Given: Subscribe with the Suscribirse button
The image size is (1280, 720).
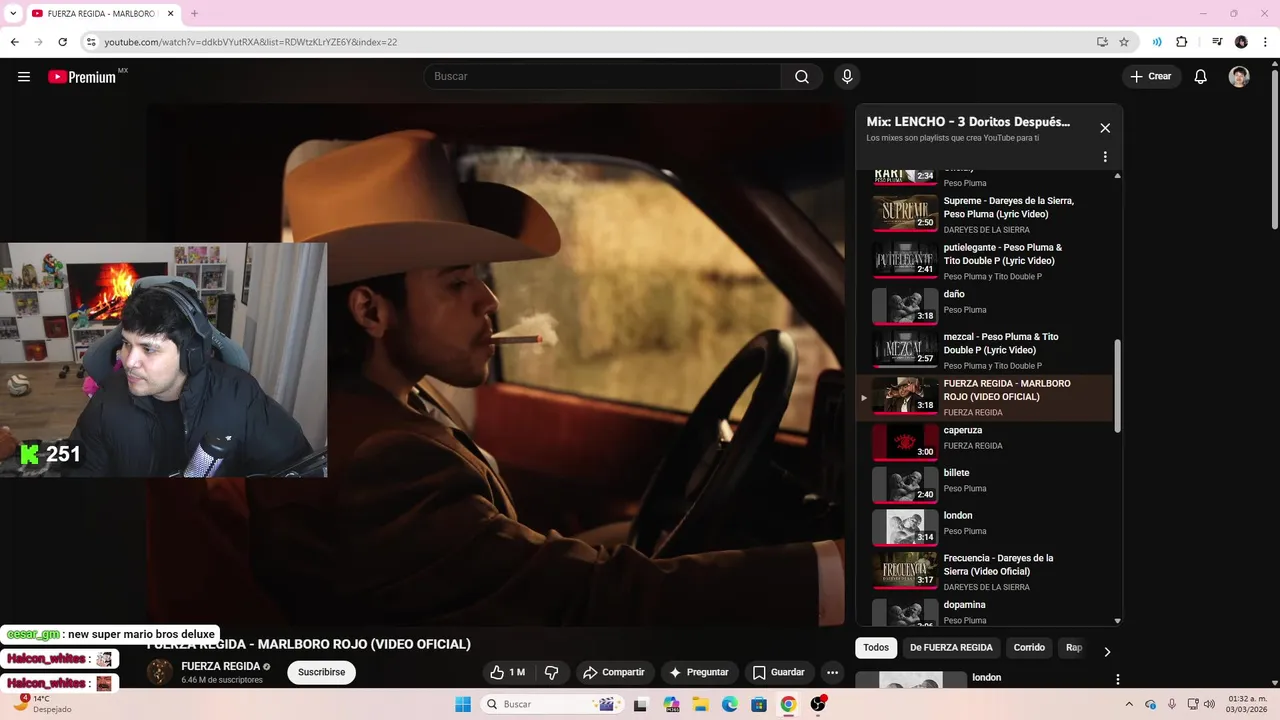Looking at the screenshot, I should coord(321,672).
